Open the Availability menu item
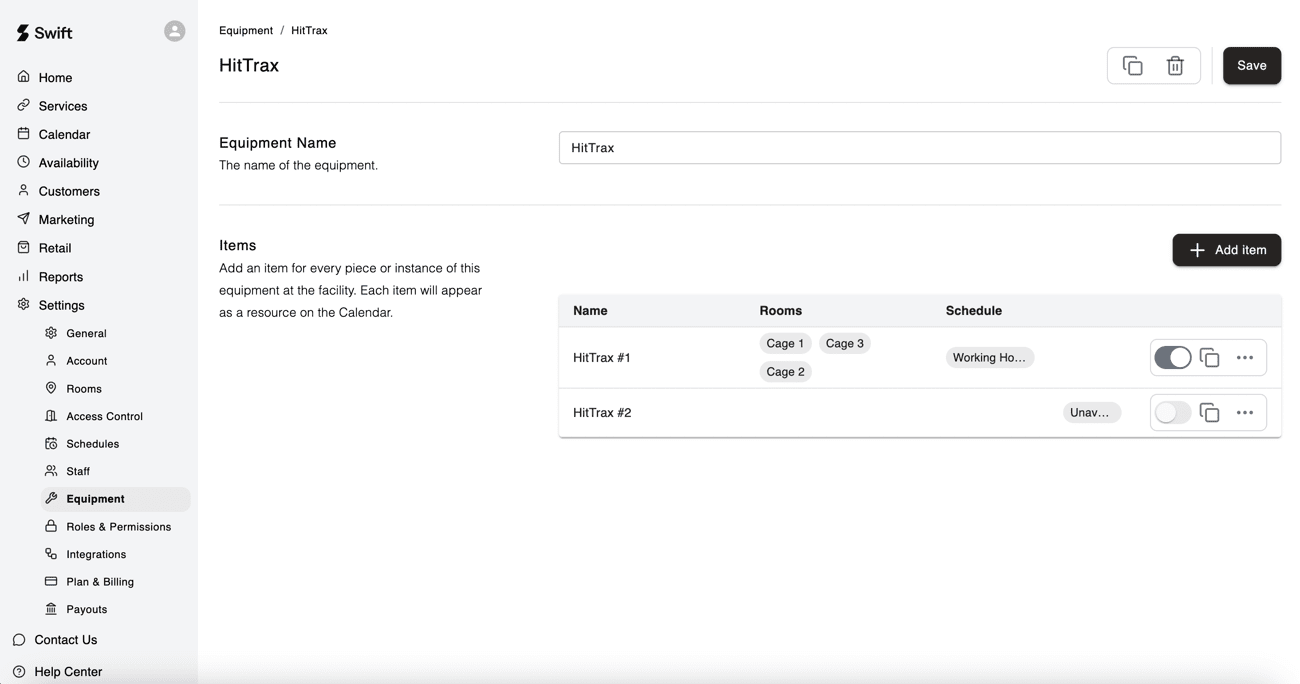Viewport: 1300px width, 684px height. (x=68, y=162)
